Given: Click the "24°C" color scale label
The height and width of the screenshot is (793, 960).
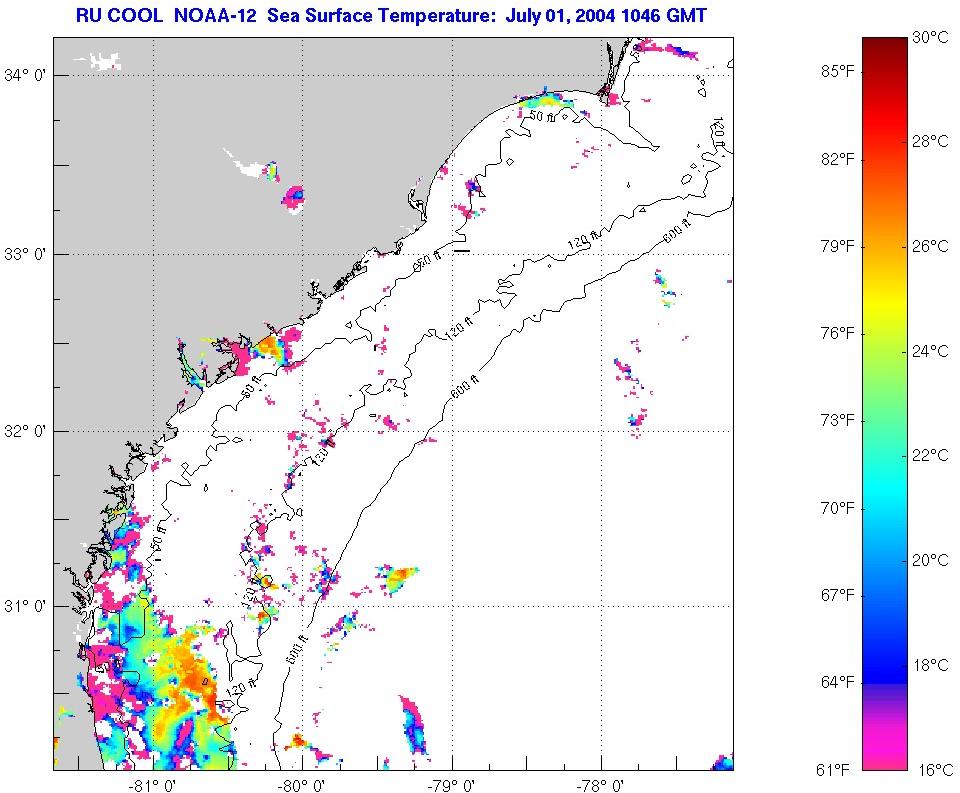Looking at the screenshot, I should pyautogui.click(x=930, y=351).
